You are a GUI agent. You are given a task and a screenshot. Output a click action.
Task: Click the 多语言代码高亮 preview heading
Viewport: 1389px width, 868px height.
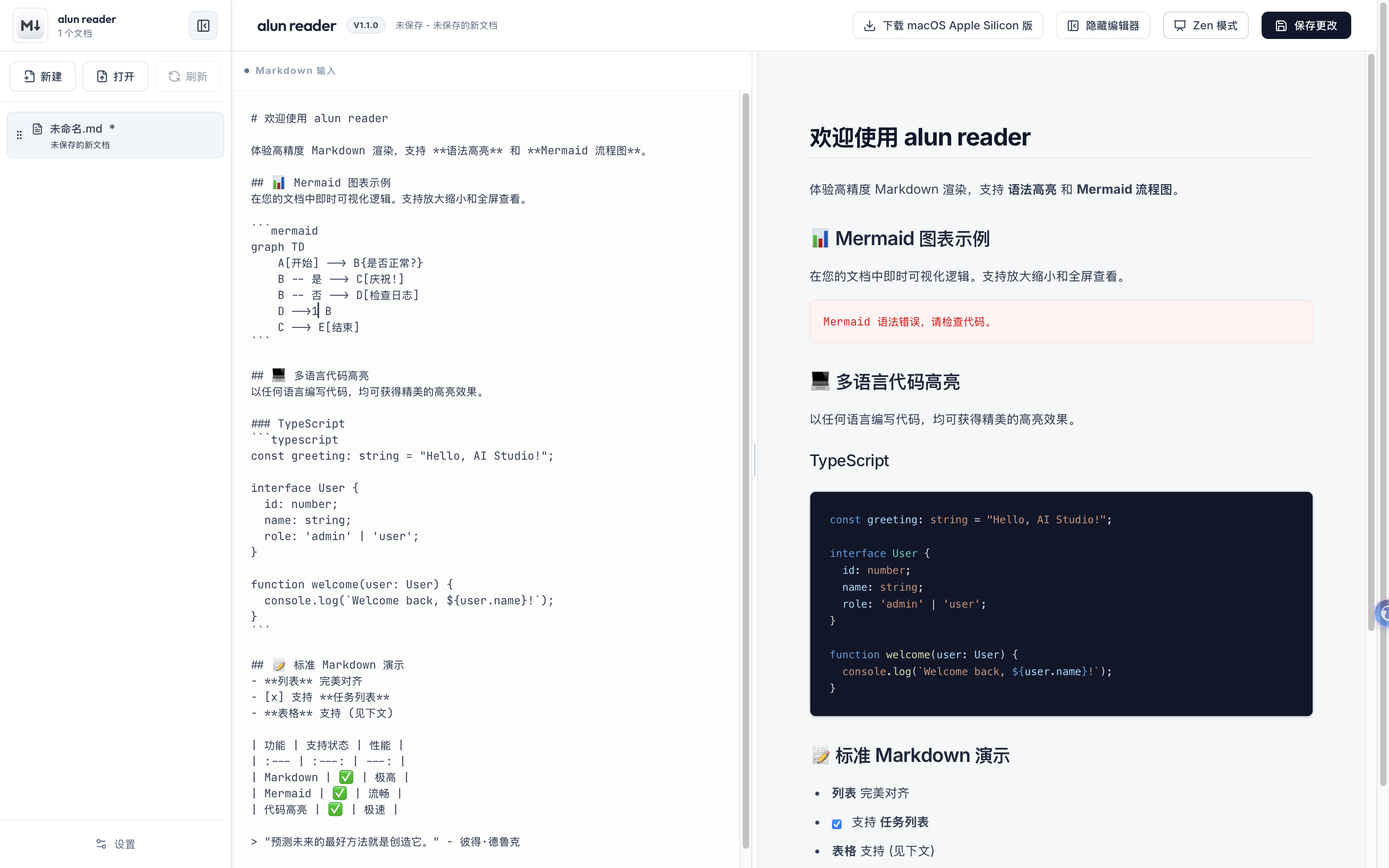[x=885, y=382]
